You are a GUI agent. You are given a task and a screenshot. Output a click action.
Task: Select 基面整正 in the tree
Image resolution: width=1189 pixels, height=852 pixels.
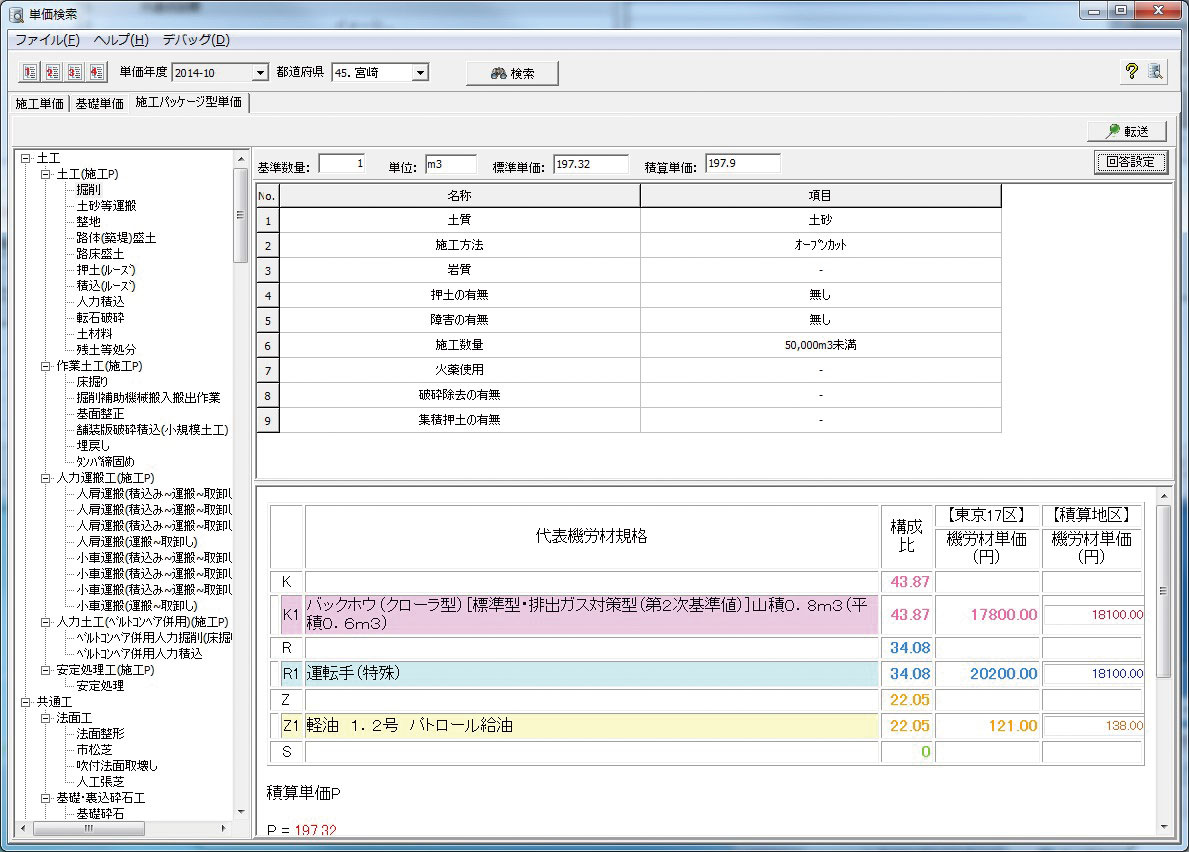click(100, 414)
